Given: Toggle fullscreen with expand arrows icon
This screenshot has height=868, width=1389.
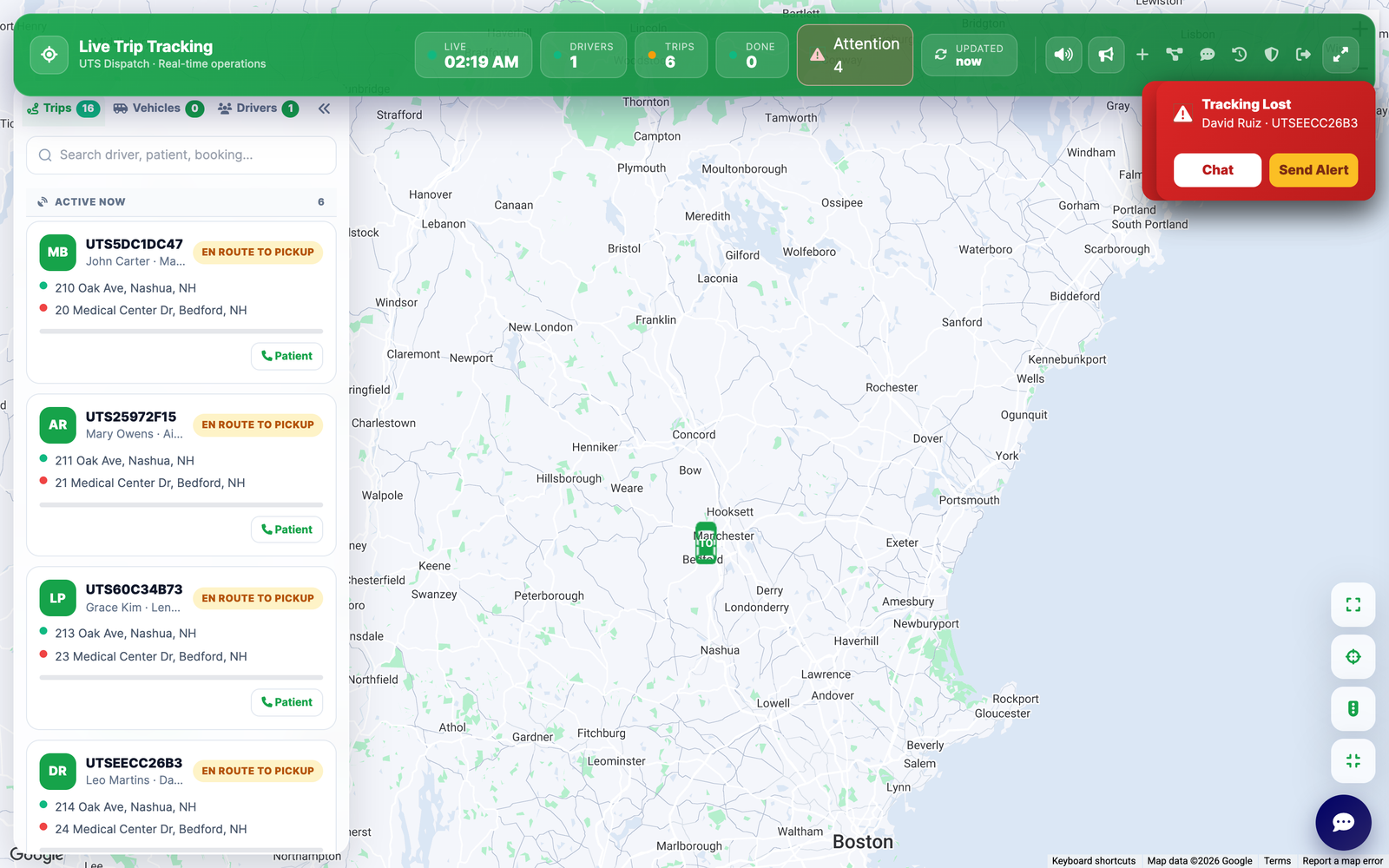Looking at the screenshot, I should click(1340, 55).
